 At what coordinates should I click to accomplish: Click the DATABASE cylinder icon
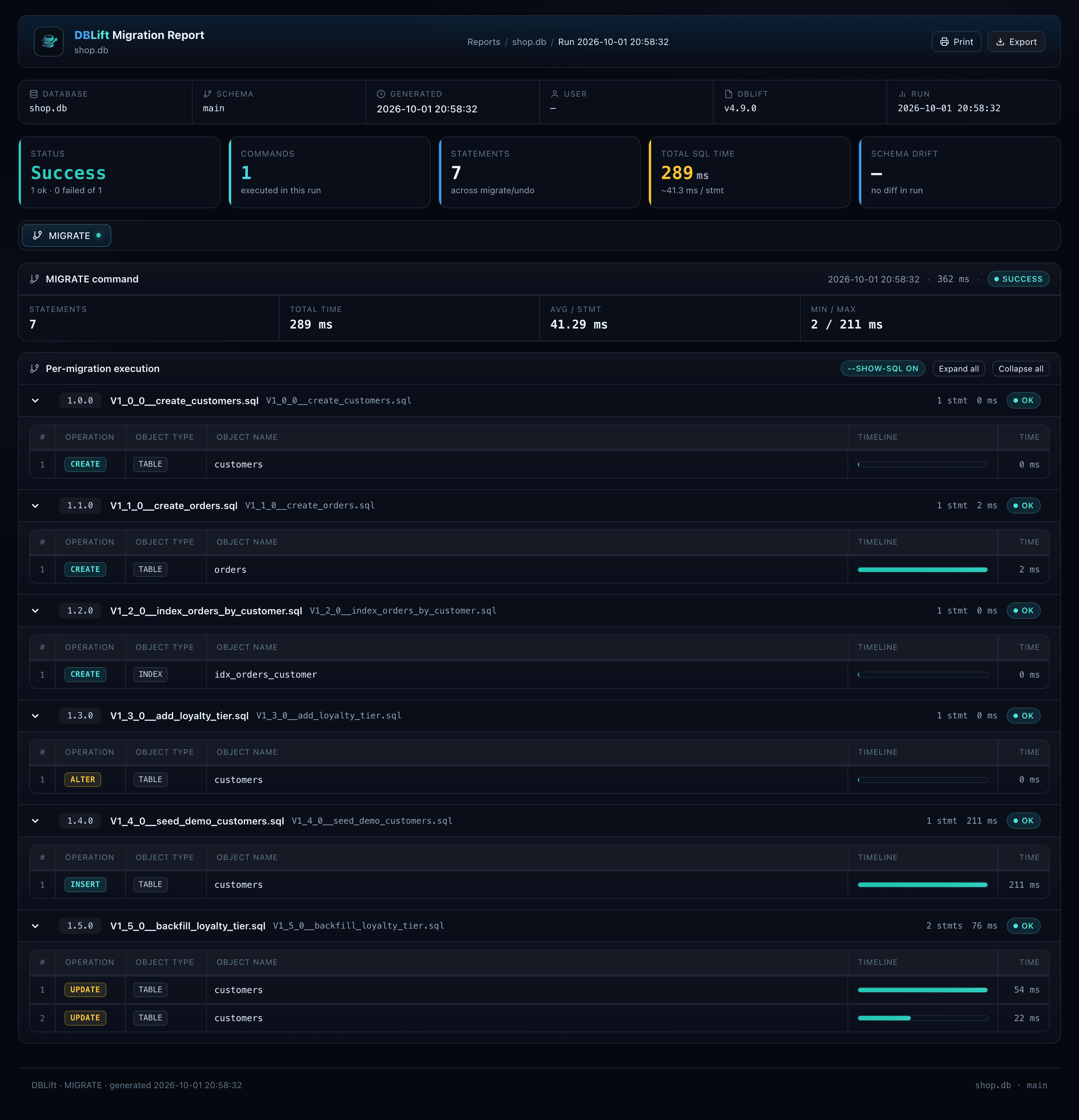(34, 94)
